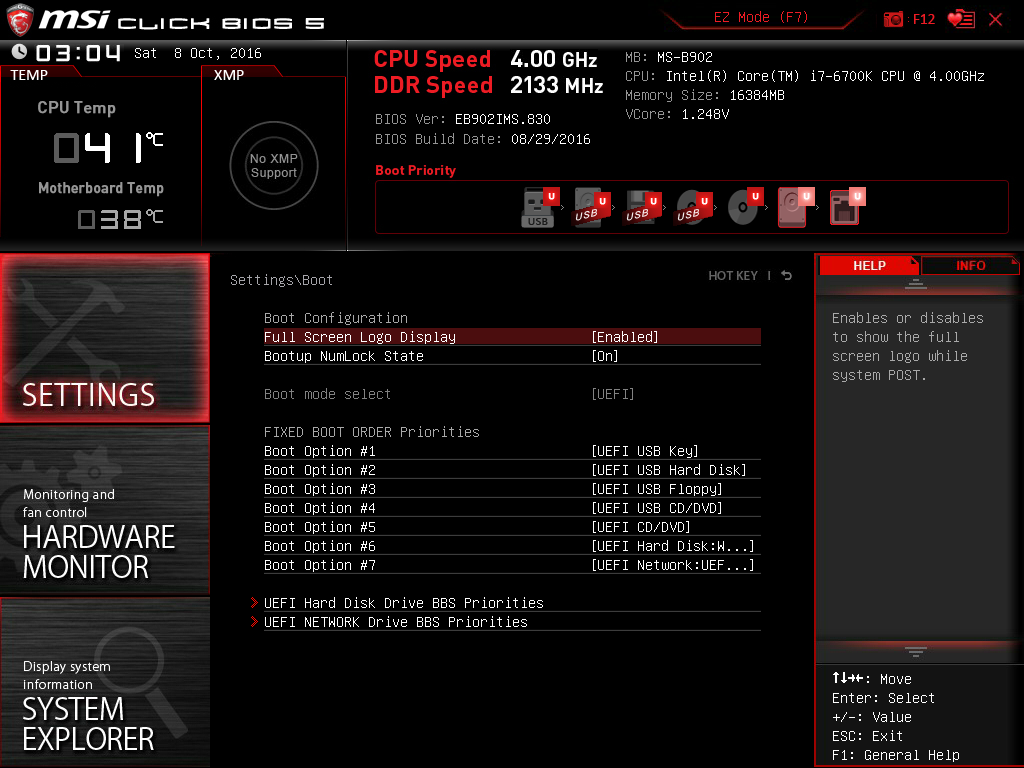
Task: Select the Hard Disk boot priority icon
Action: (796, 207)
